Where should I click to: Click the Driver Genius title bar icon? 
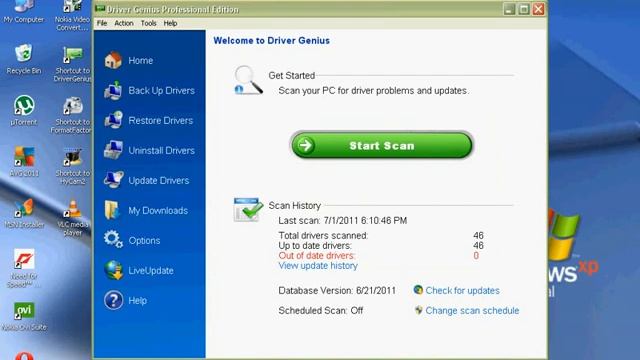coord(100,9)
